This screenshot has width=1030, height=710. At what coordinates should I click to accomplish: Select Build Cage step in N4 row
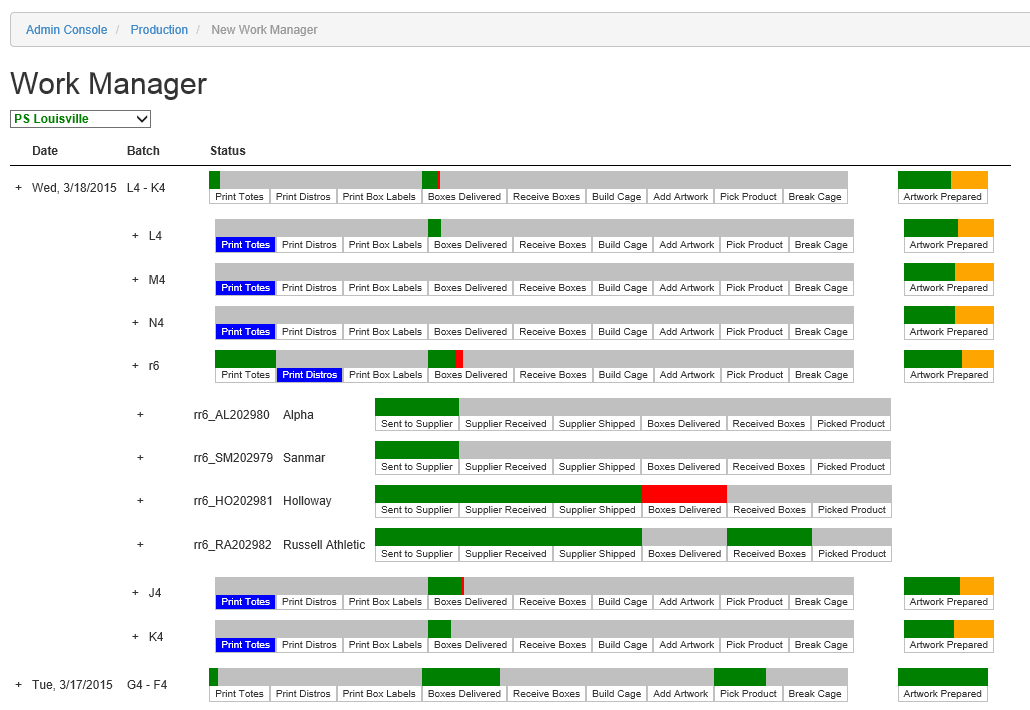(x=622, y=332)
